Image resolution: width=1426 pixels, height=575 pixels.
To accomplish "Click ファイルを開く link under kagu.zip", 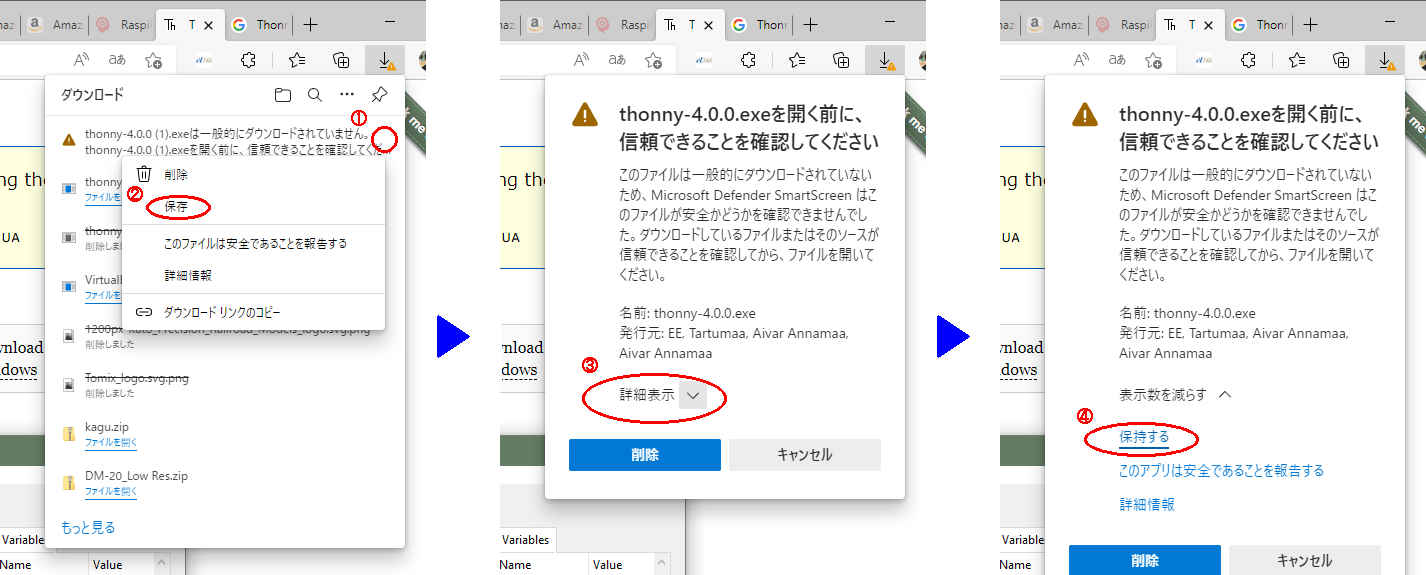I will 111,441.
